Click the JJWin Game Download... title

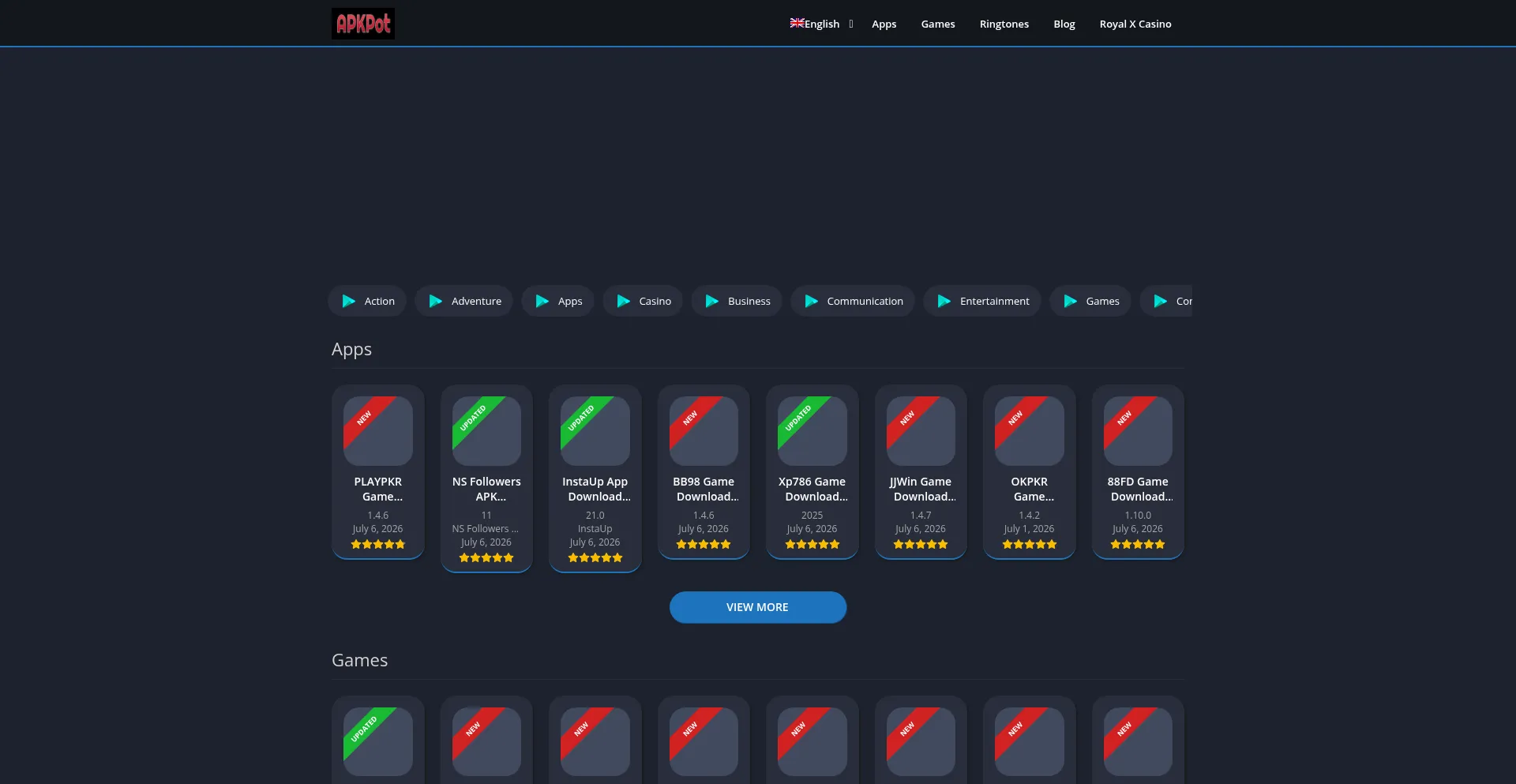tap(921, 489)
